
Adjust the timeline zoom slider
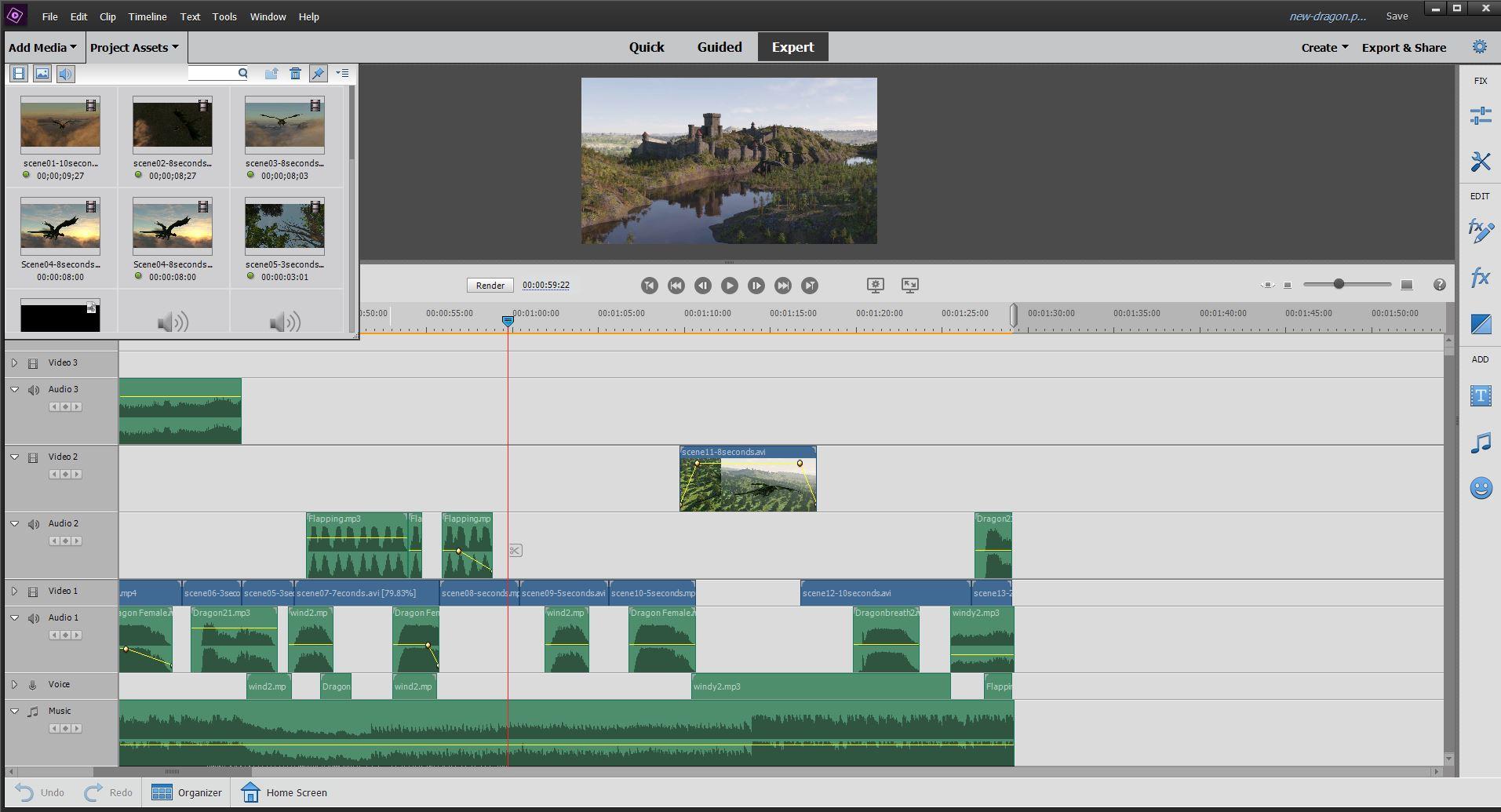point(1339,284)
